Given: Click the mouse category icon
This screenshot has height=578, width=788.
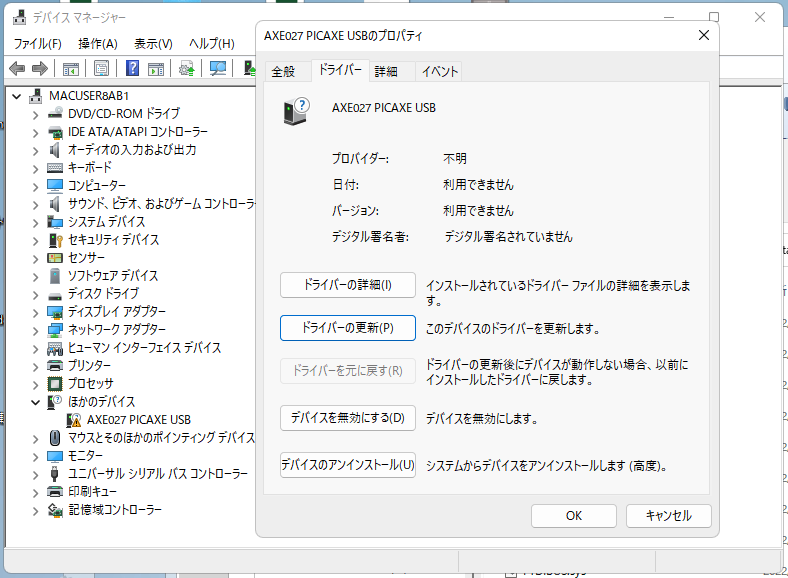Looking at the screenshot, I should click(x=55, y=438).
